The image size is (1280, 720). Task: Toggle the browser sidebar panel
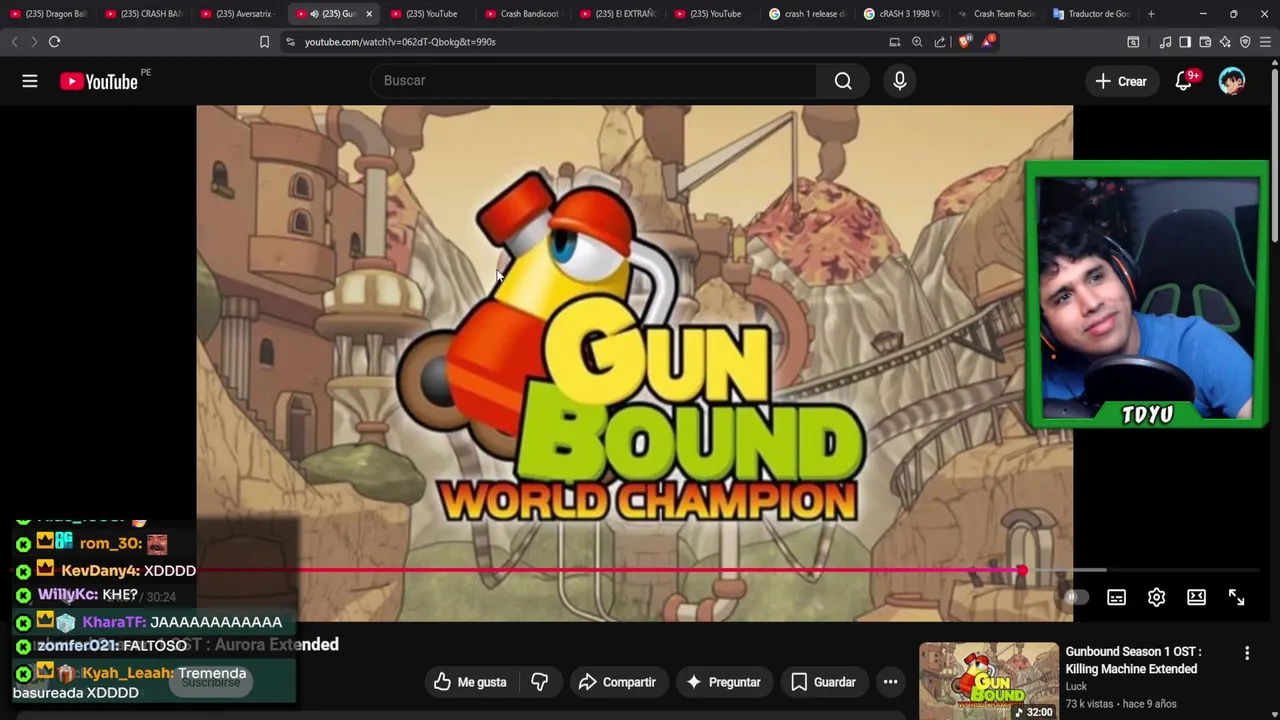point(1185,42)
